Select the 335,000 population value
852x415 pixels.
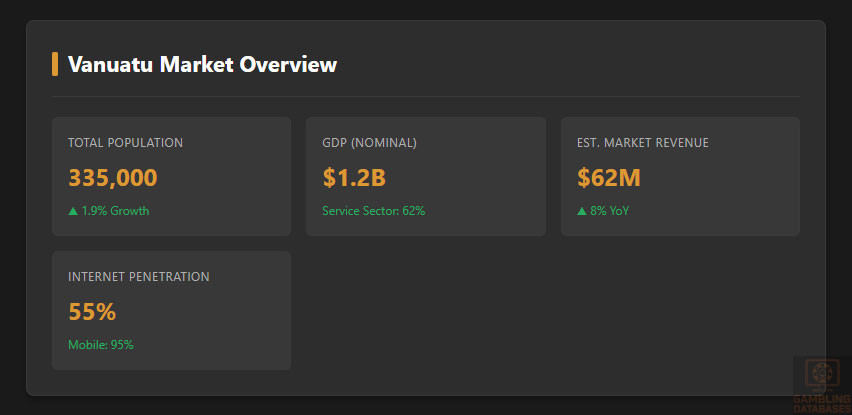coord(113,178)
